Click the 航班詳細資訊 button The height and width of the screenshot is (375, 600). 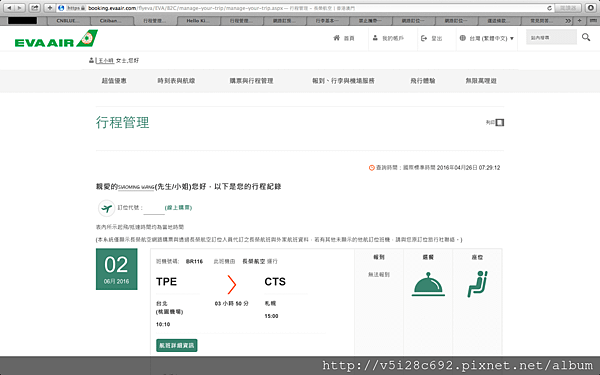click(x=177, y=345)
